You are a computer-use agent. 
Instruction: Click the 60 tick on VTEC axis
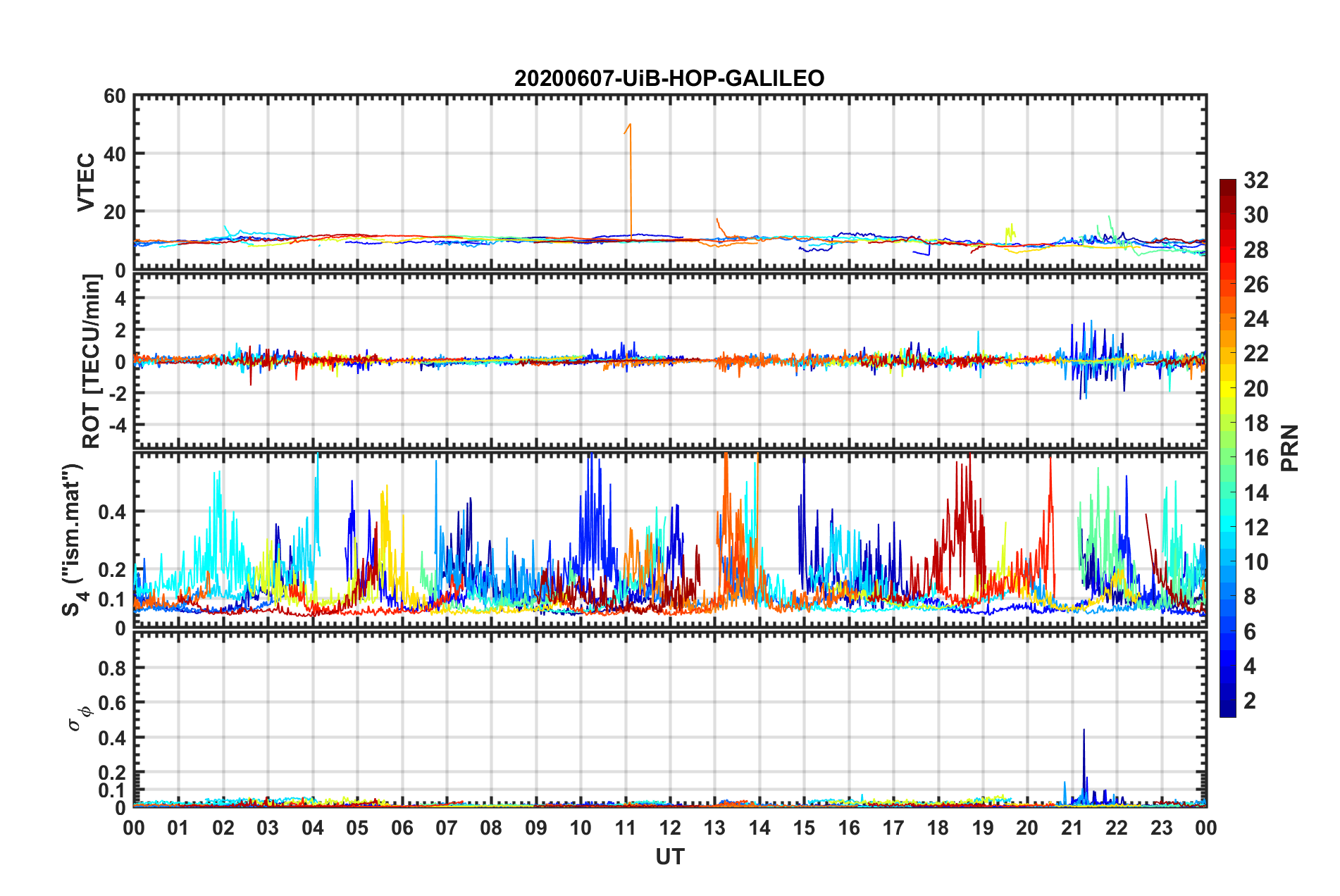coord(114,97)
